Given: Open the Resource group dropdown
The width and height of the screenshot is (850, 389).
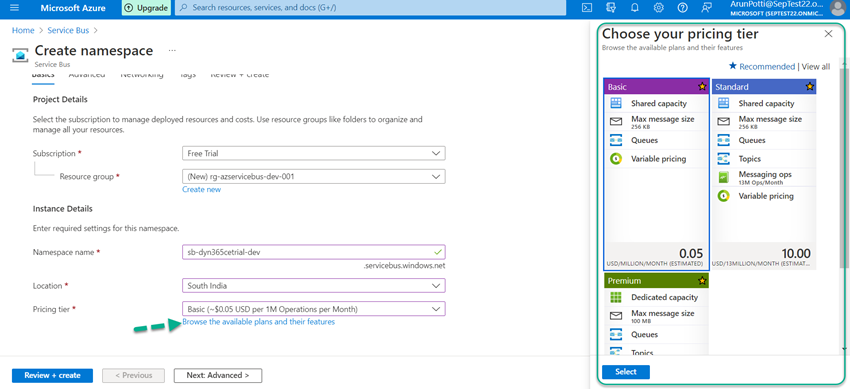Looking at the screenshot, I should click(x=314, y=177).
